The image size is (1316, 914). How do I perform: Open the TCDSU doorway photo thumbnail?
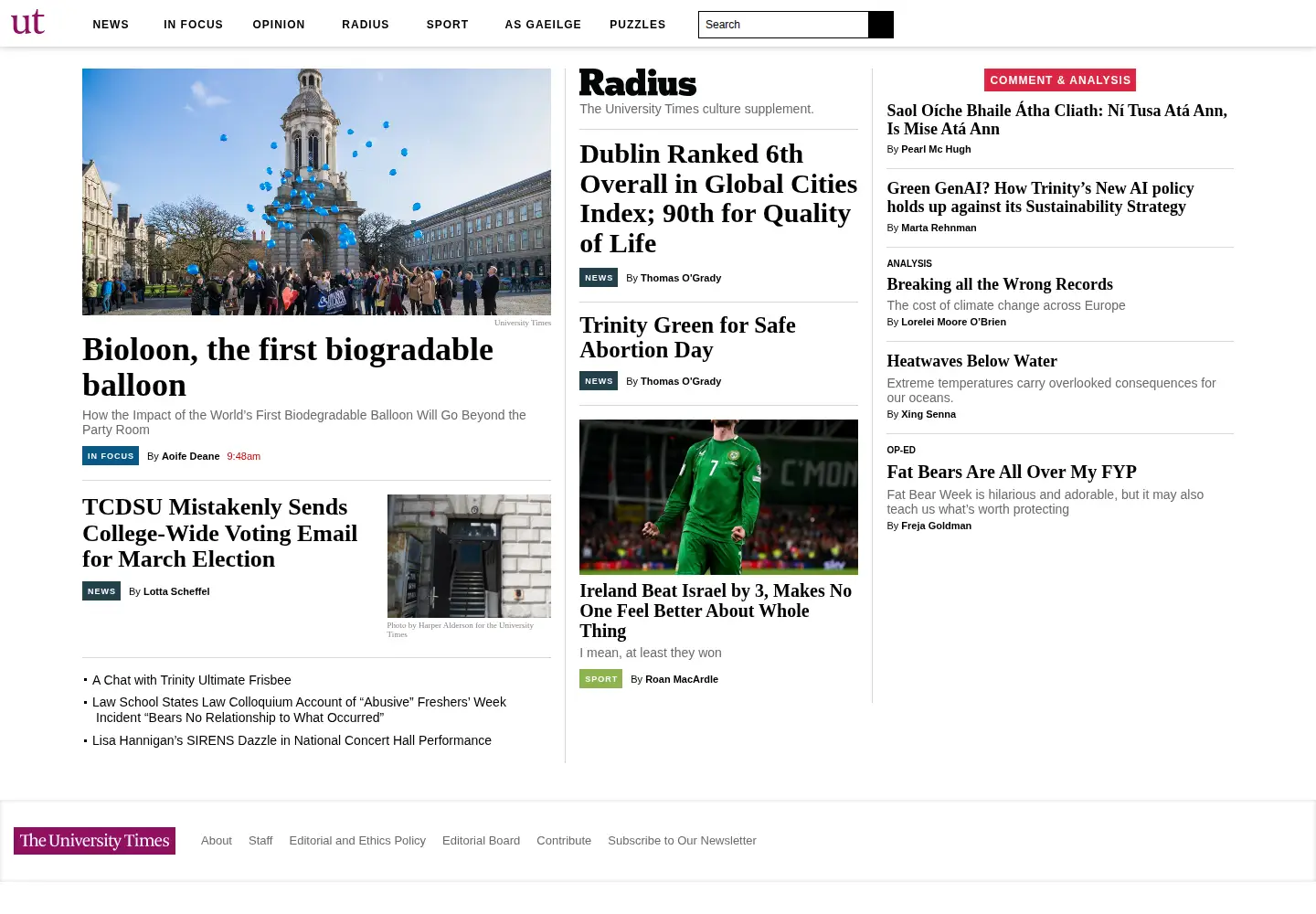469,556
